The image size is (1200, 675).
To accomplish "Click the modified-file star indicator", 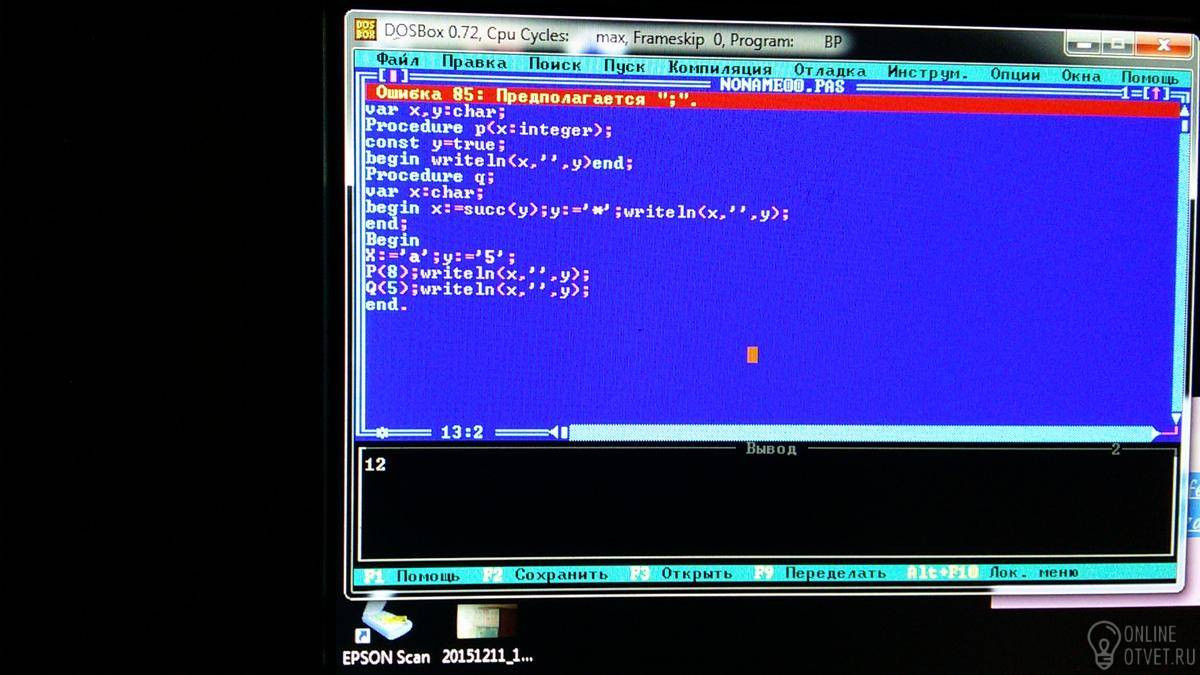I will pyautogui.click(x=381, y=432).
